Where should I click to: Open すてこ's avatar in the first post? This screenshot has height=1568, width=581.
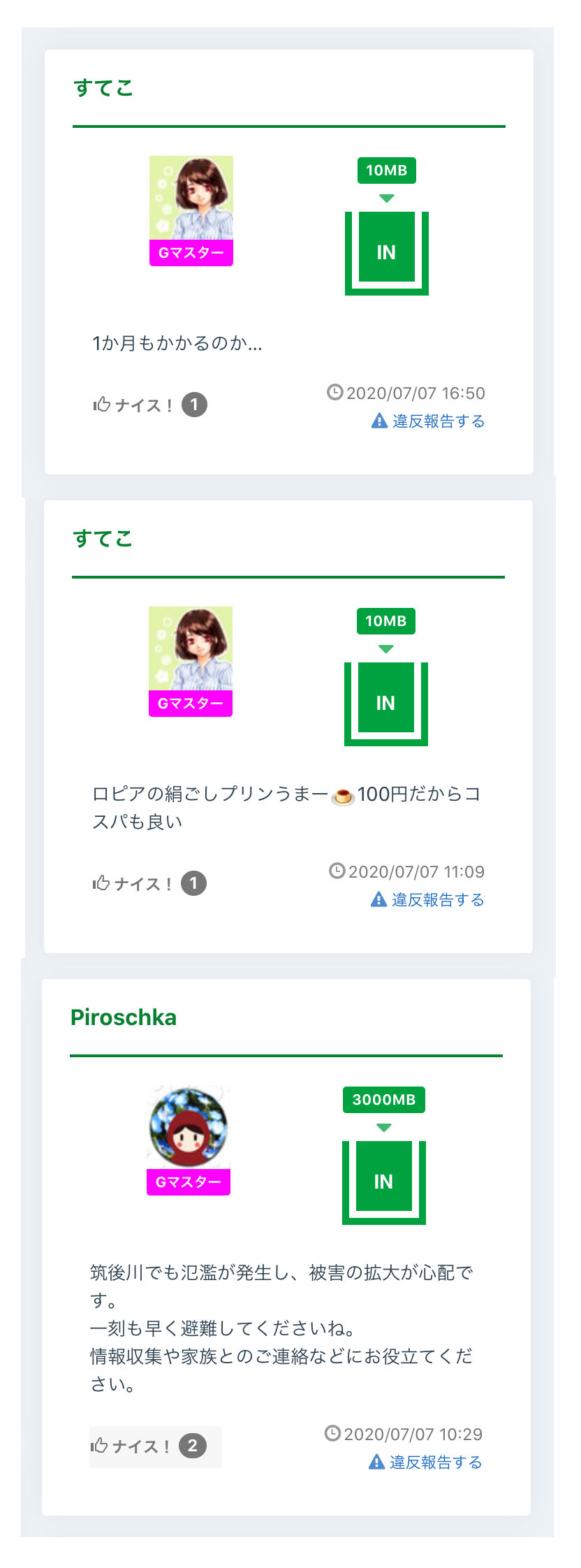point(191,198)
